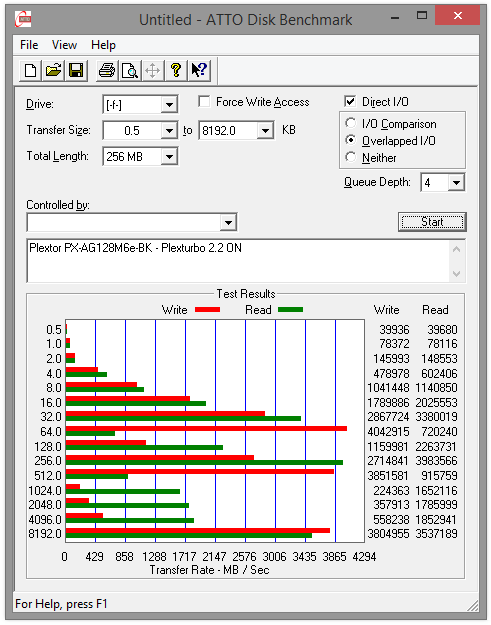The width and height of the screenshot is (491, 625).
Task: Click into the Plextor description text box
Action: tap(238, 261)
